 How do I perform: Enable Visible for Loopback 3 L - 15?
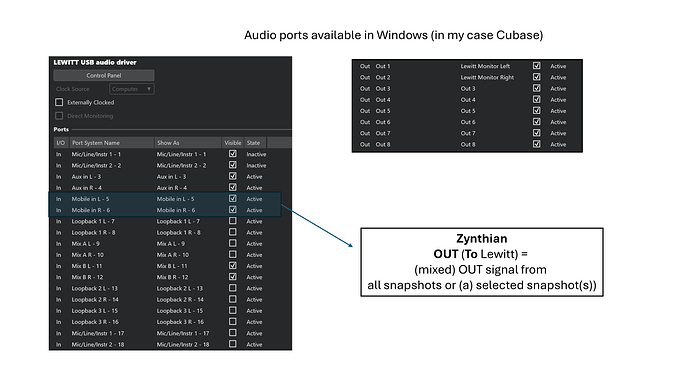click(x=232, y=310)
